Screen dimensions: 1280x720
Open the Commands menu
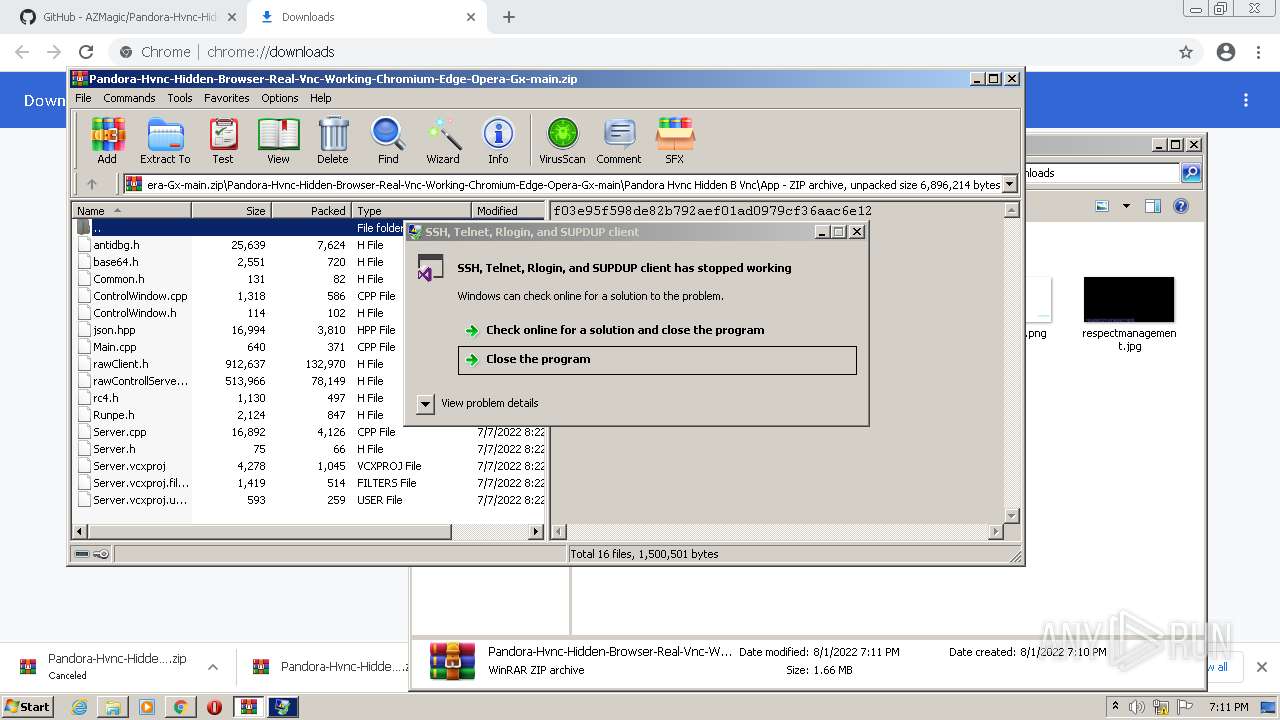pos(129,98)
